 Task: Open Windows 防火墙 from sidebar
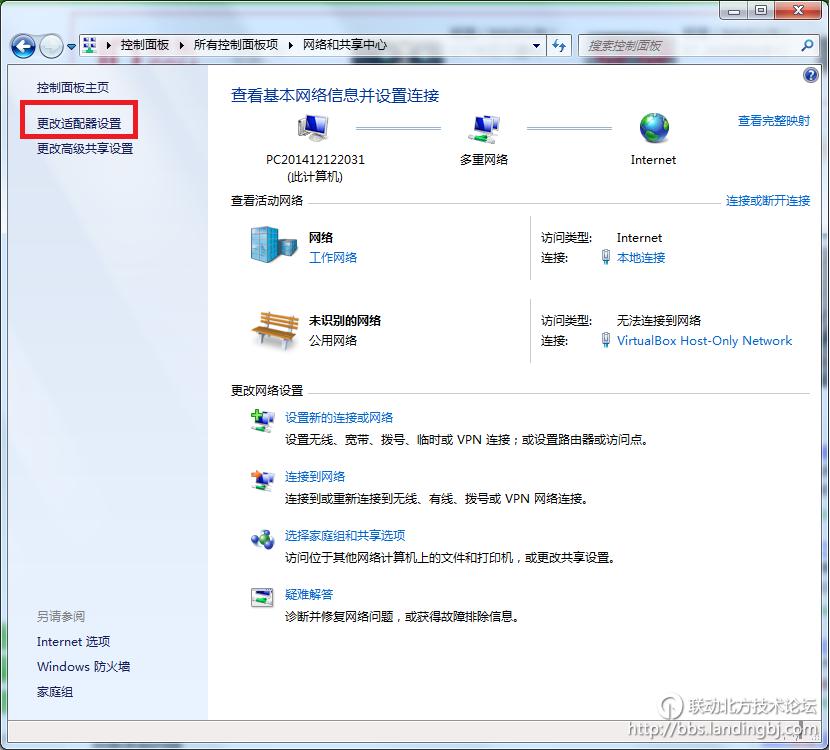point(83,666)
